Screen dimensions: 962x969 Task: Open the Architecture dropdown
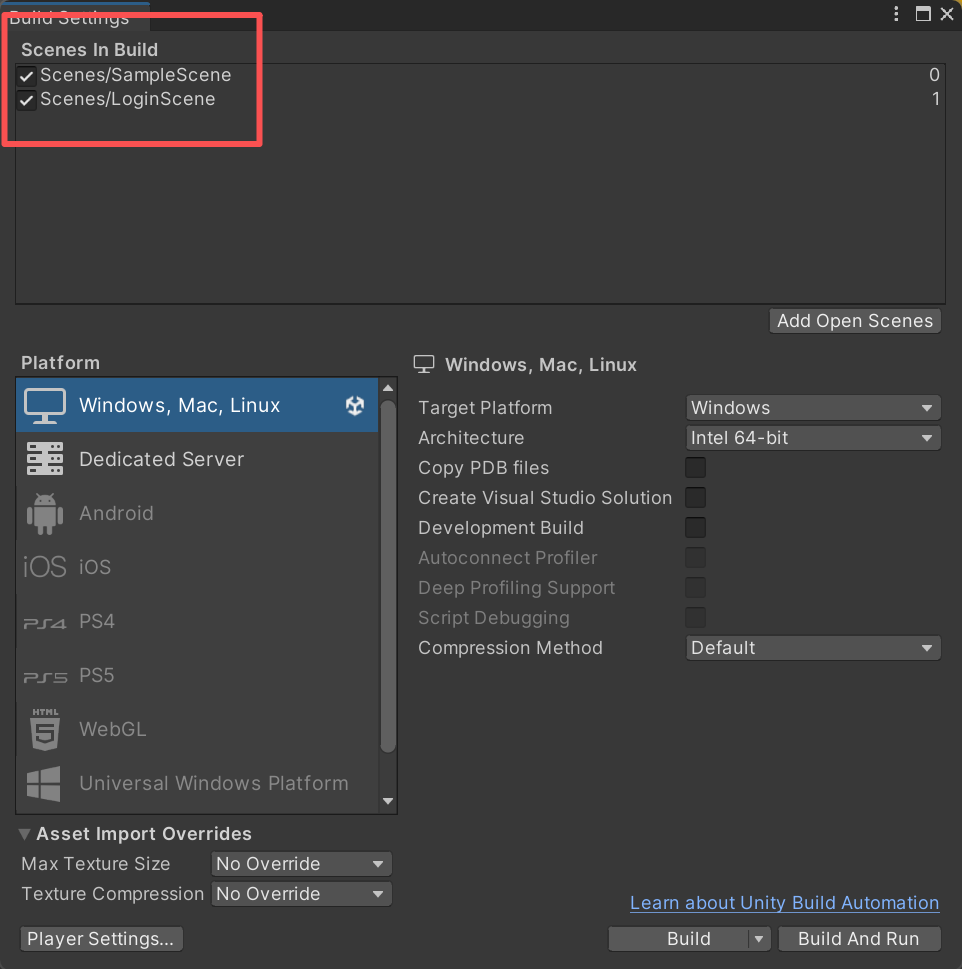click(813, 438)
